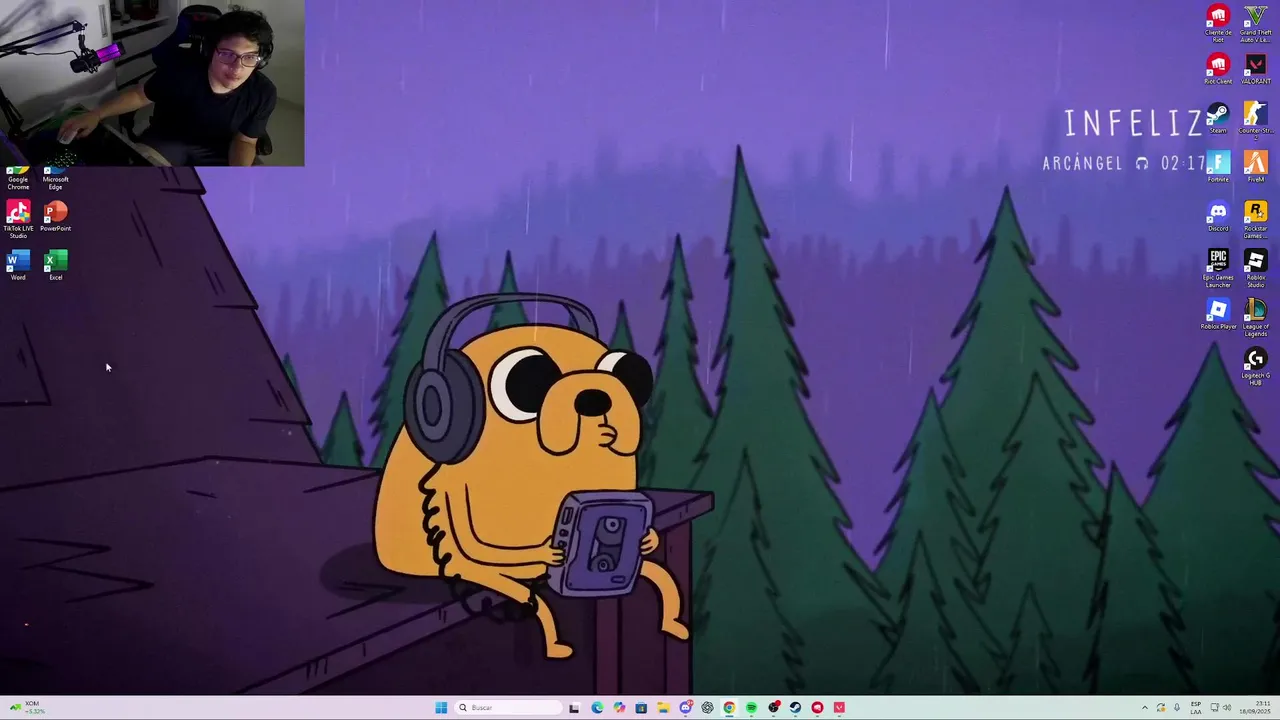Select the FiveM desktop icon
The image size is (1280, 720).
[x=1255, y=167]
